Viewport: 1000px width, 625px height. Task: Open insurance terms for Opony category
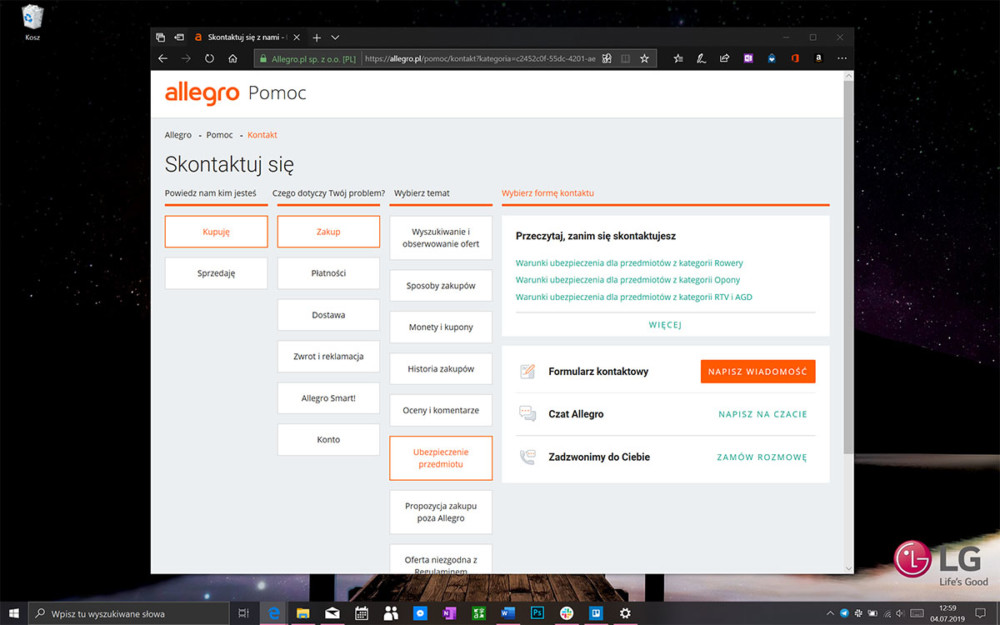coord(628,280)
